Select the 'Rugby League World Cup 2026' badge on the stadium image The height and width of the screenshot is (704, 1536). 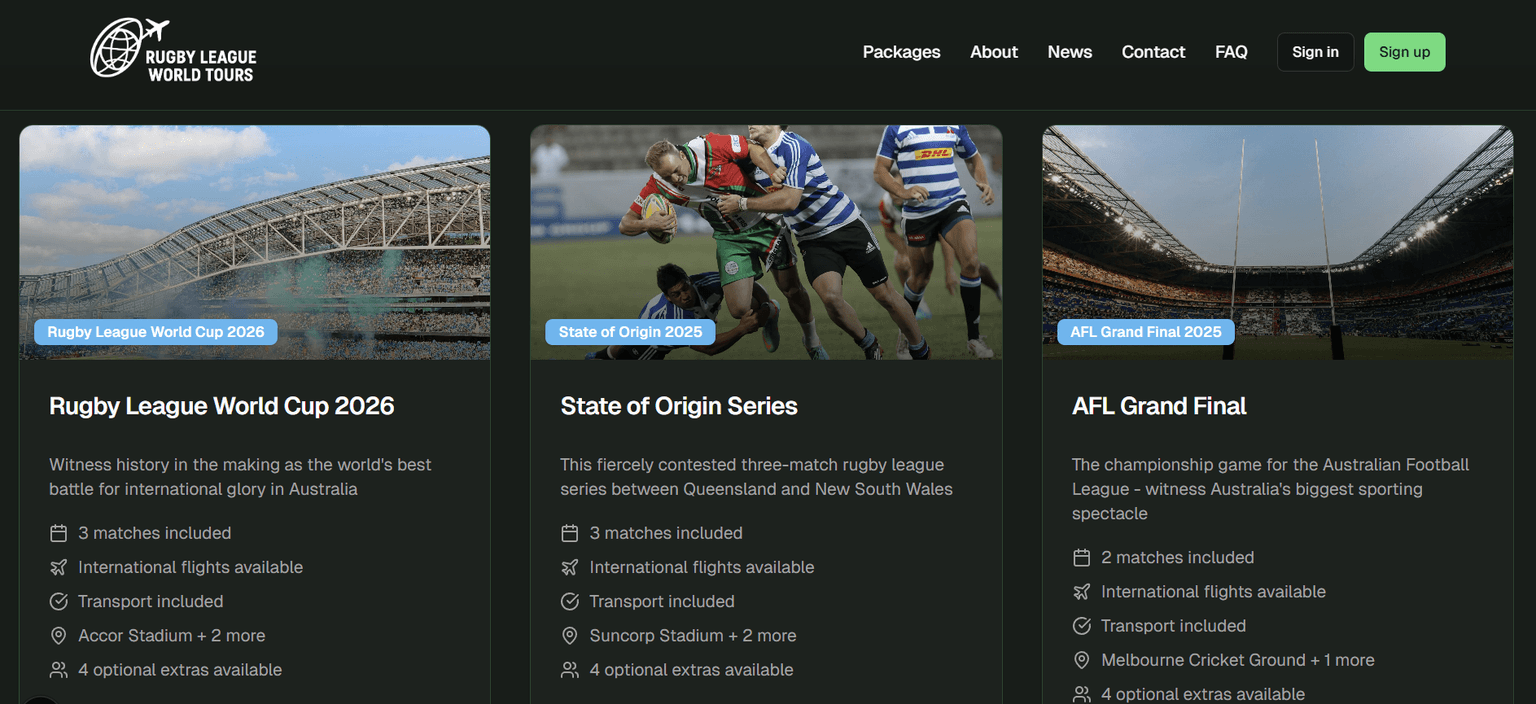155,331
